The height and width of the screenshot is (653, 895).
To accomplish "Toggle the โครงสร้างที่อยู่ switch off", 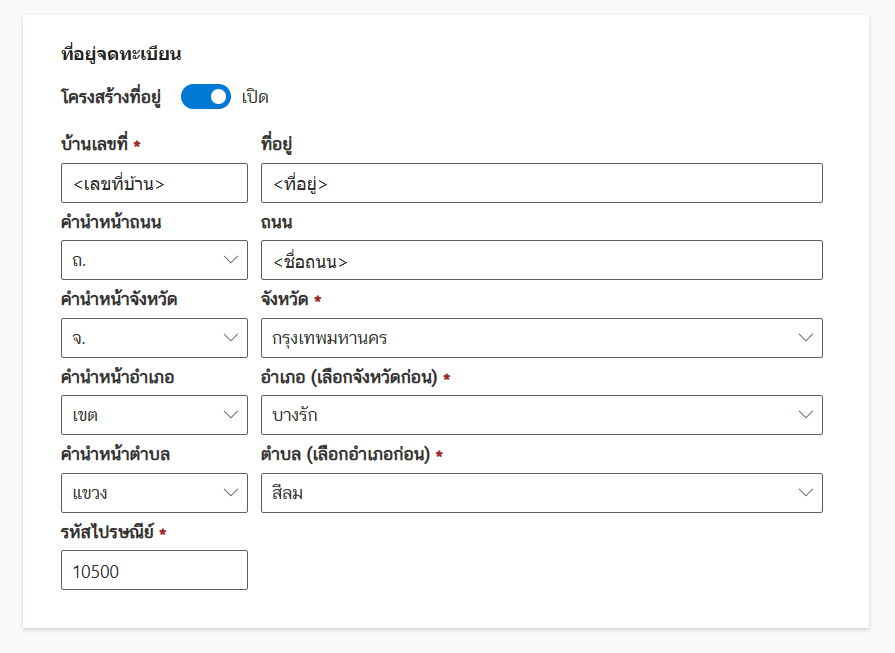I will pos(205,97).
